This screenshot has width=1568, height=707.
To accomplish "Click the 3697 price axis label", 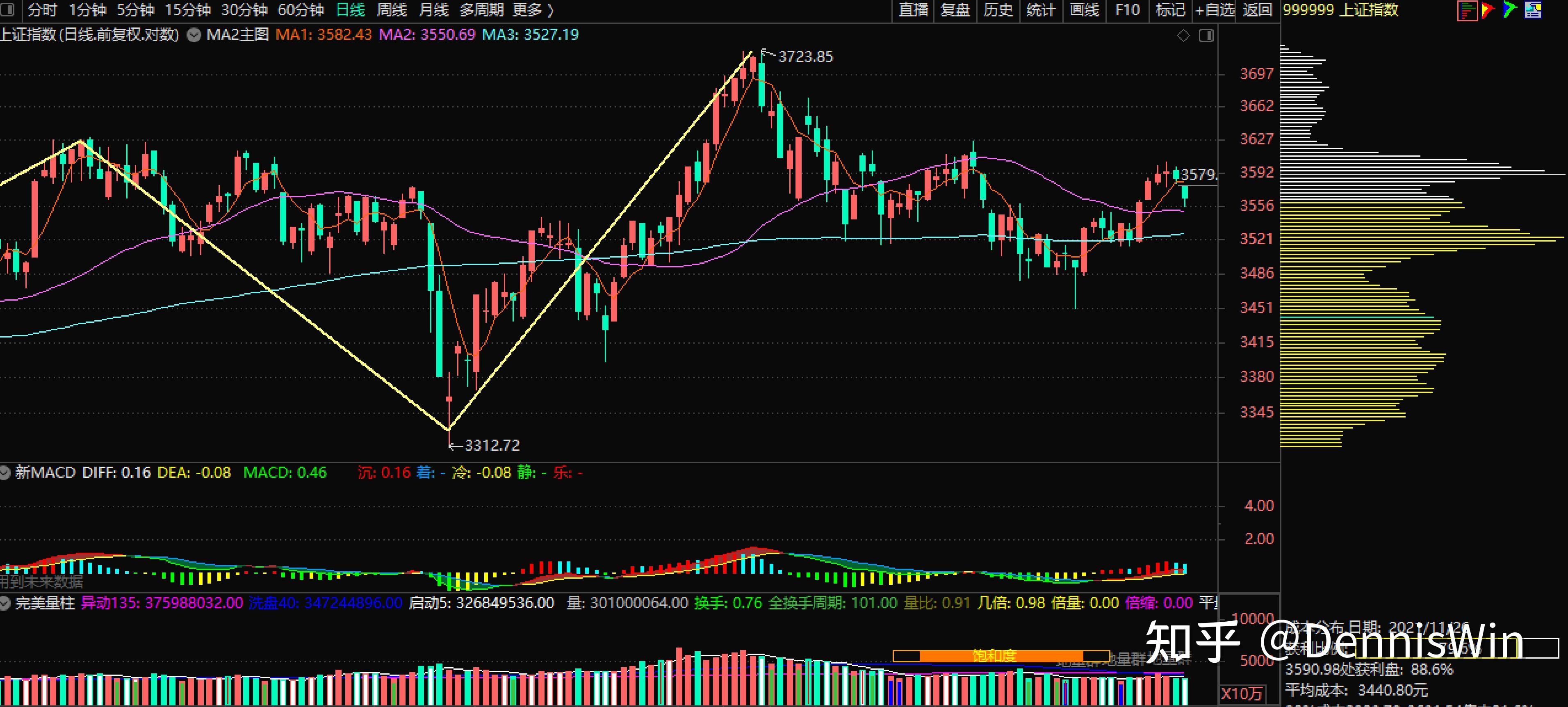I will point(1256,74).
